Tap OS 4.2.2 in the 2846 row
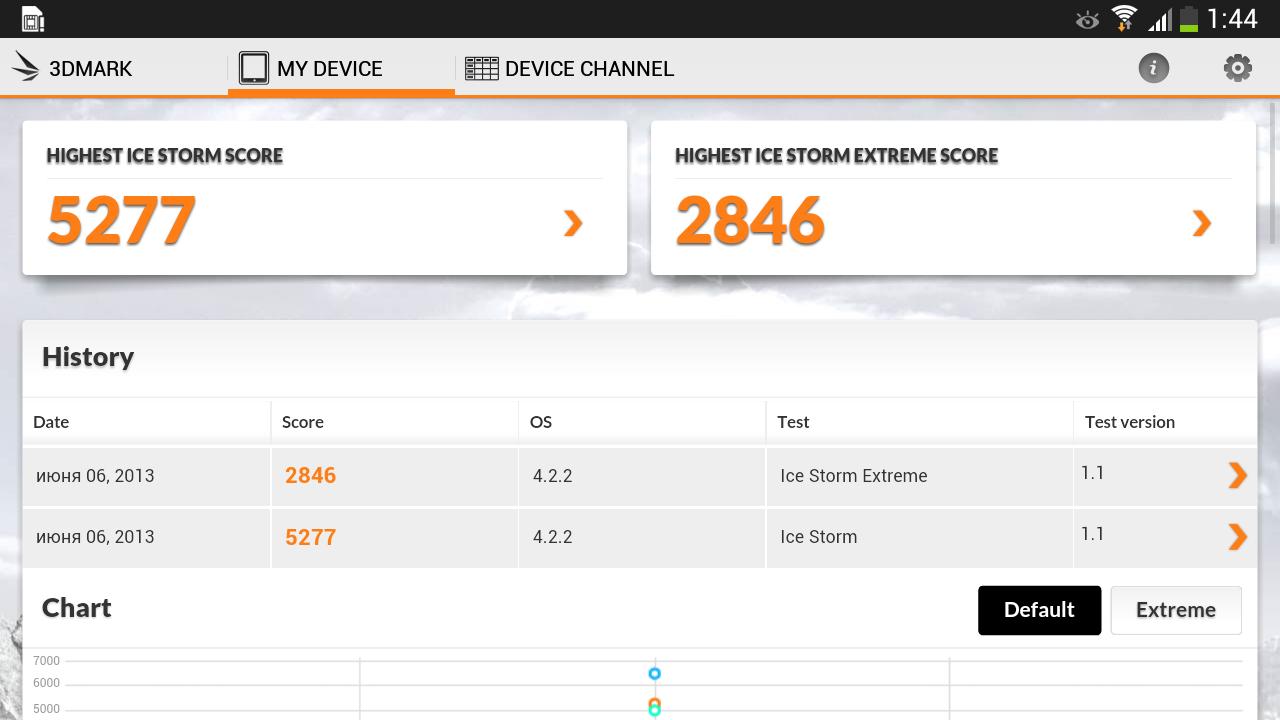Viewport: 1280px width, 720px height. [x=553, y=476]
